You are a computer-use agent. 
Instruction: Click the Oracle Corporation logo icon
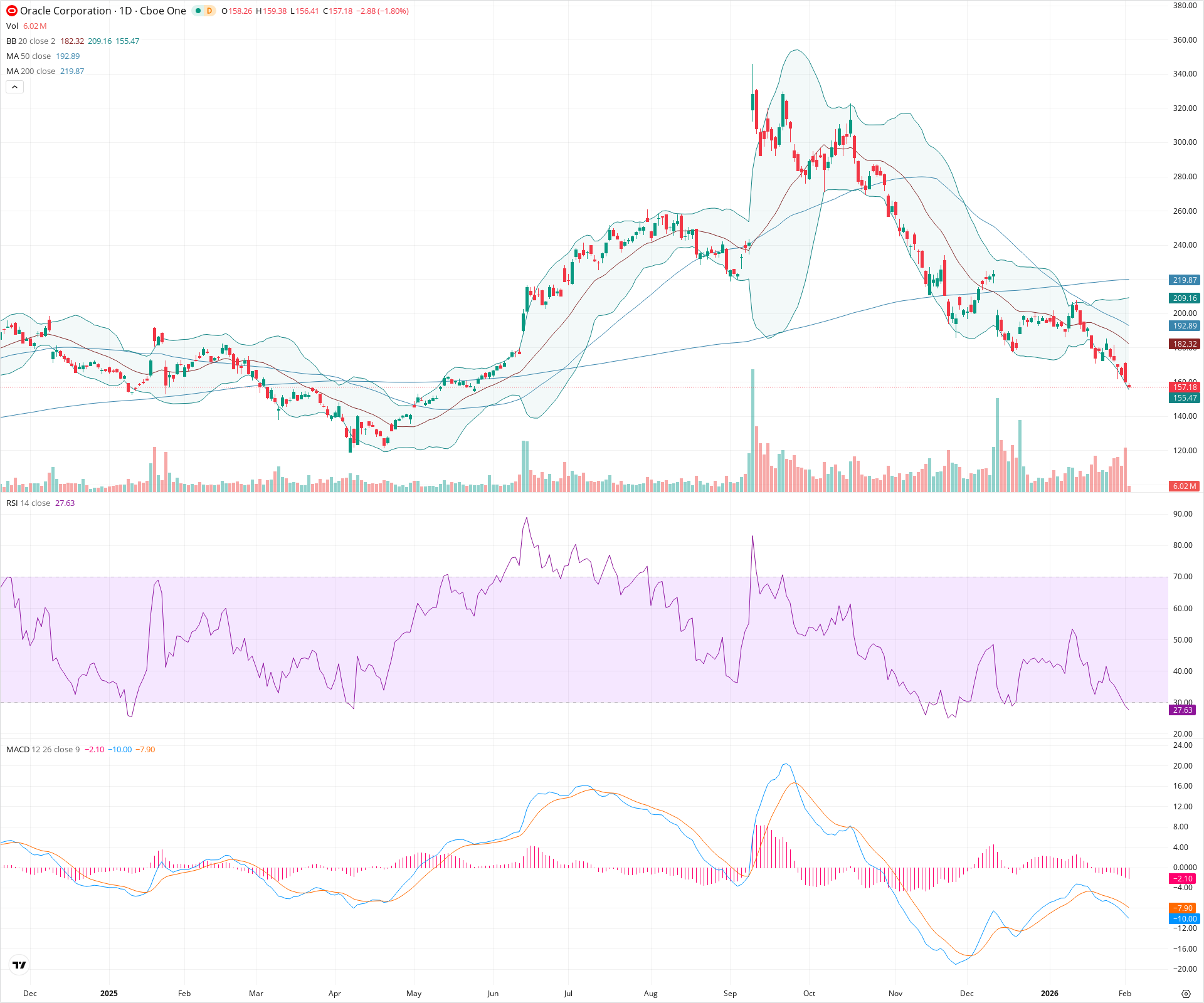pyautogui.click(x=11, y=11)
